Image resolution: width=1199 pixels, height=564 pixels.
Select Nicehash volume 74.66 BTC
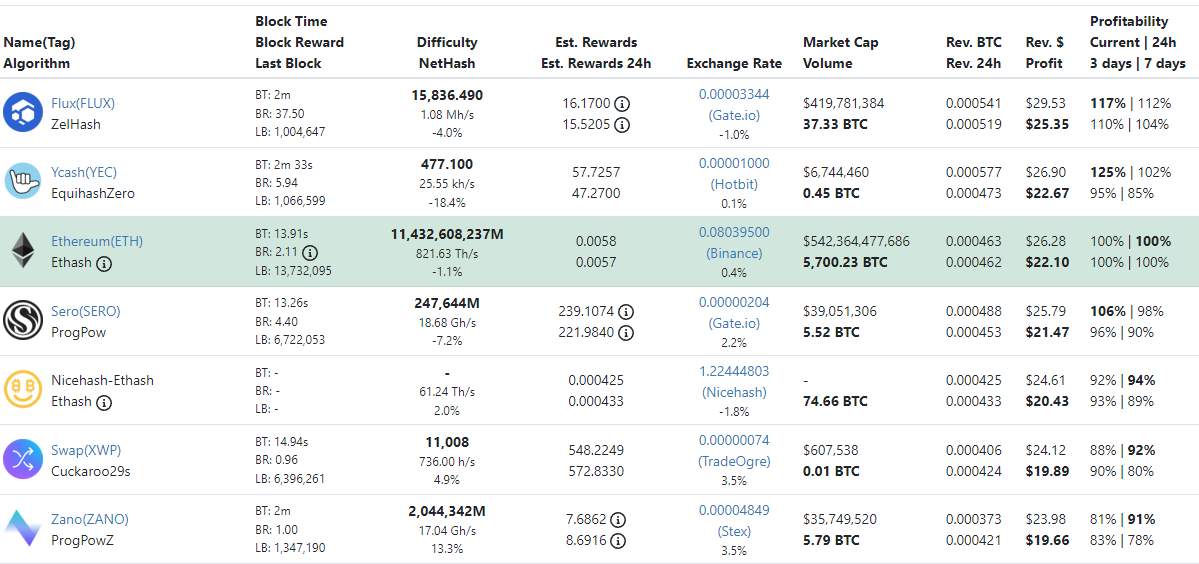835,401
